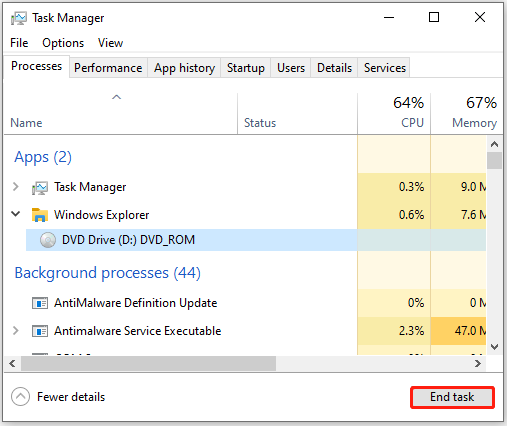Select the DVD Drive (D:) DVD_ROM row
507x426 pixels.
coord(256,240)
